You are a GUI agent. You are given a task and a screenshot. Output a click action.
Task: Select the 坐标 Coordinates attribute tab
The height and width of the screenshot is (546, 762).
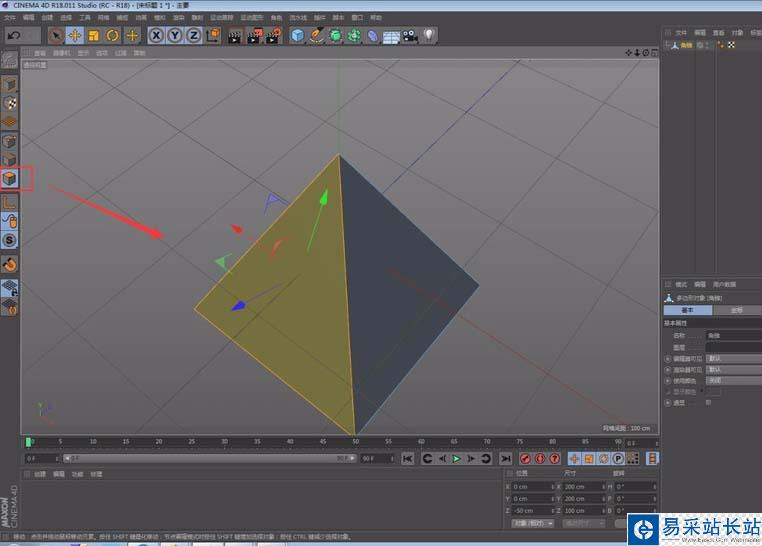[x=737, y=310]
